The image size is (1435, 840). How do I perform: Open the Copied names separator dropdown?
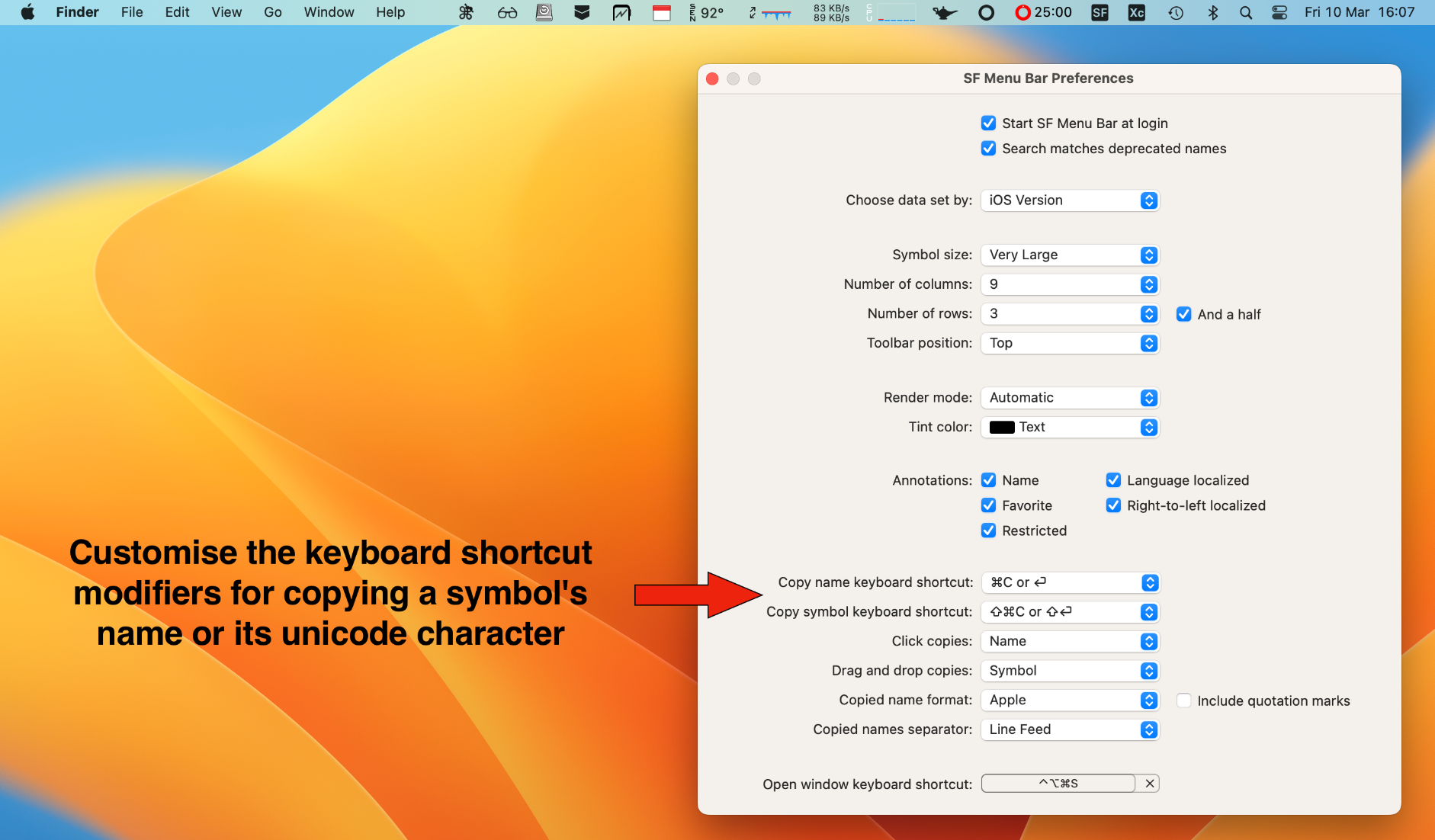pyautogui.click(x=1070, y=729)
